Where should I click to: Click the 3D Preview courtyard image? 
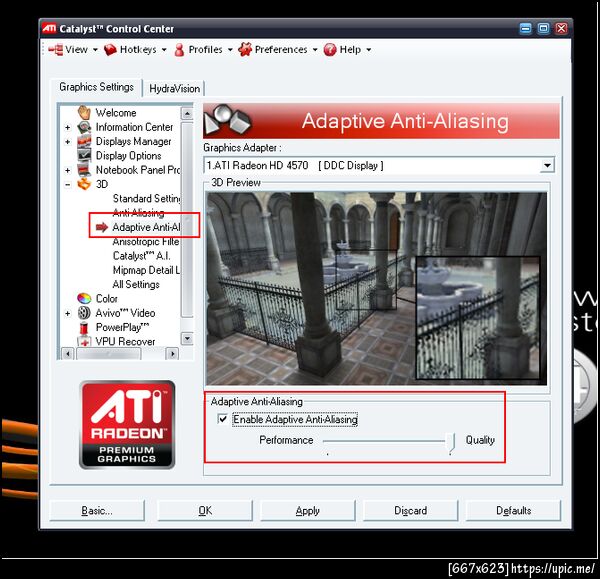pos(377,289)
